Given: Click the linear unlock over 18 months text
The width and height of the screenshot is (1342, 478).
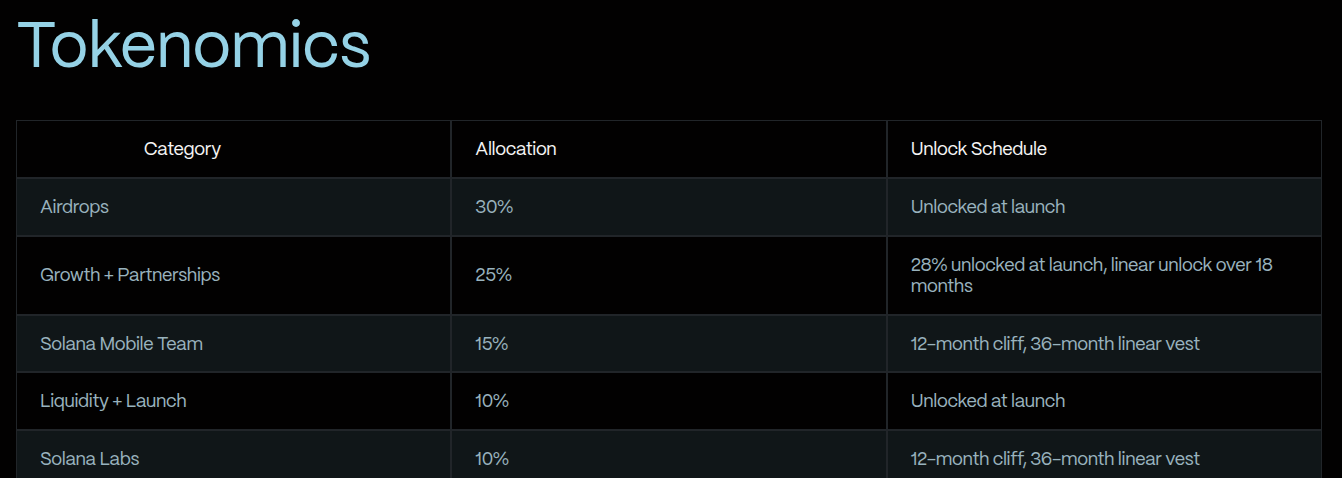Looking at the screenshot, I should tap(1092, 275).
